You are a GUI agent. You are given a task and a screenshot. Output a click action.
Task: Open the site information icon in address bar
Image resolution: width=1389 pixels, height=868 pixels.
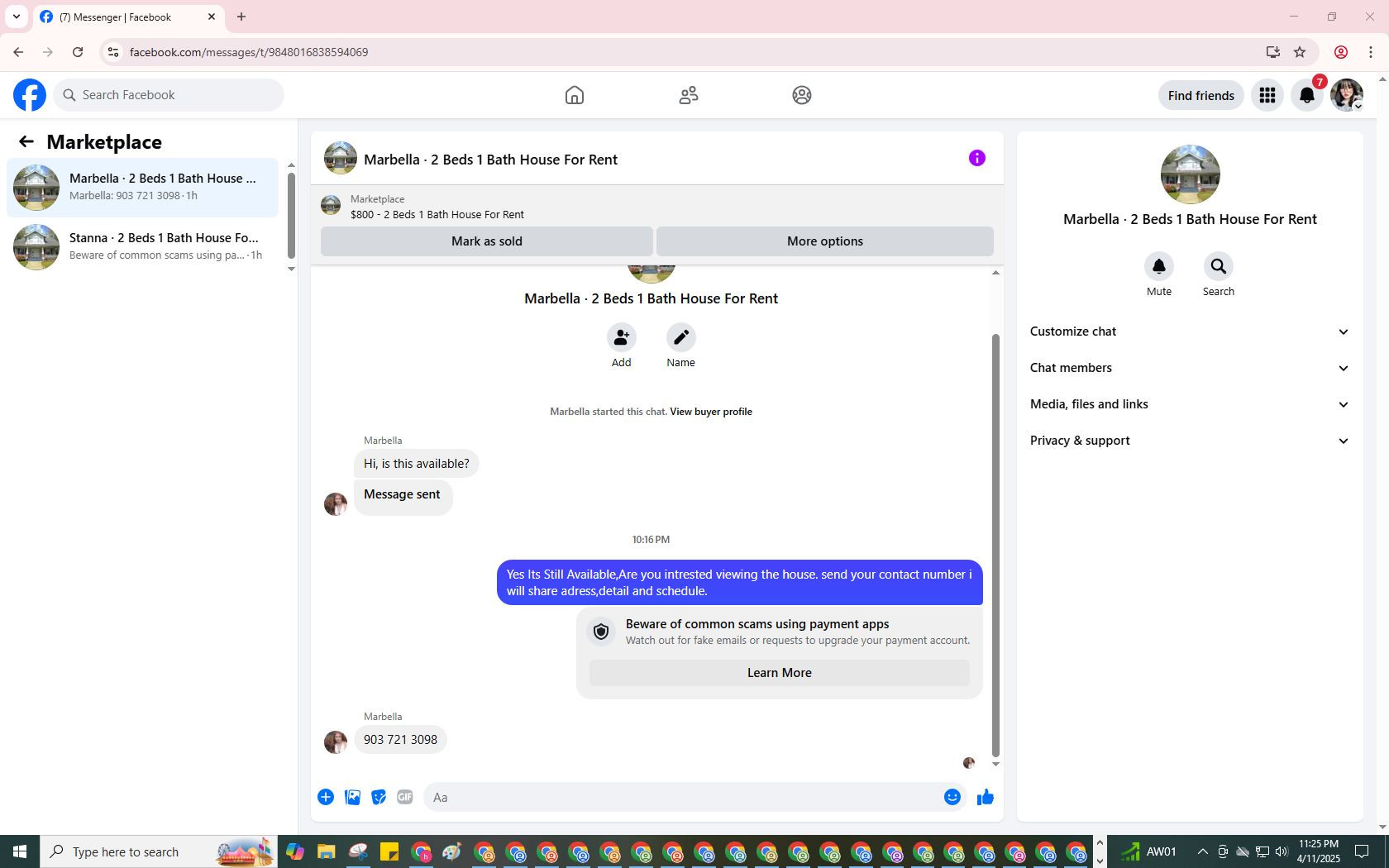(x=113, y=52)
